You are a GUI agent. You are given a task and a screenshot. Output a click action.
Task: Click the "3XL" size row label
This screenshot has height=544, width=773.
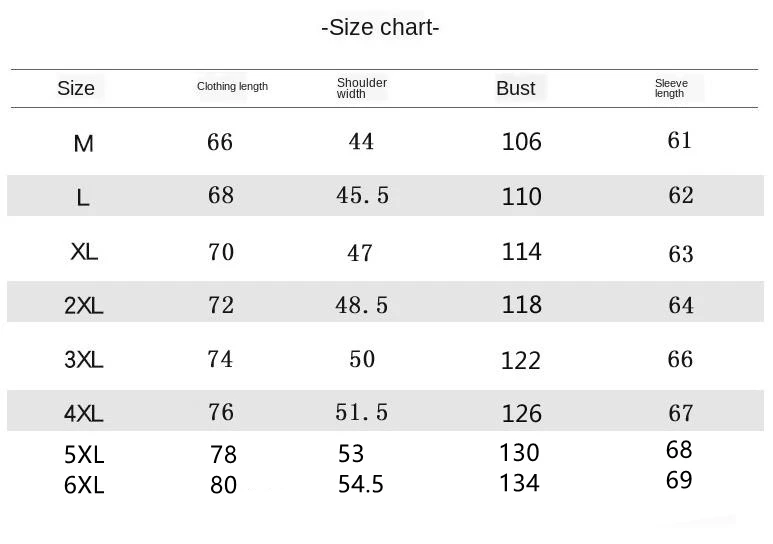(84, 360)
